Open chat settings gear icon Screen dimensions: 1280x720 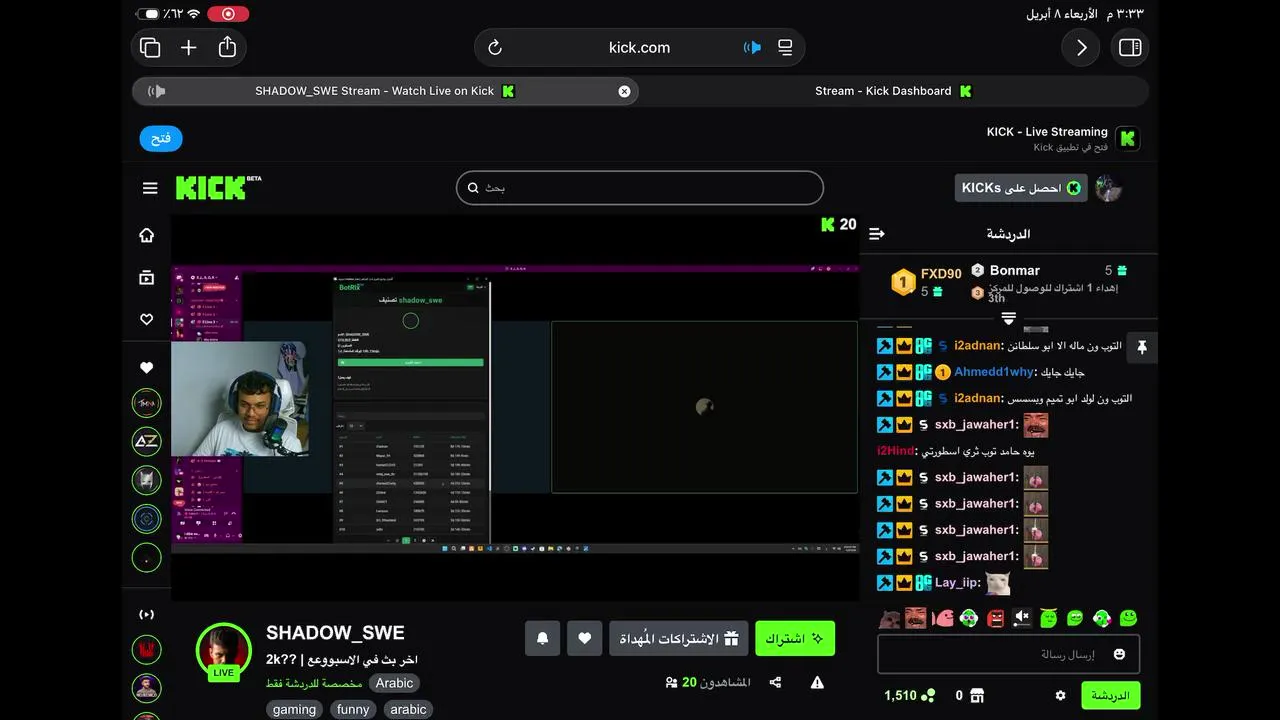point(1060,695)
